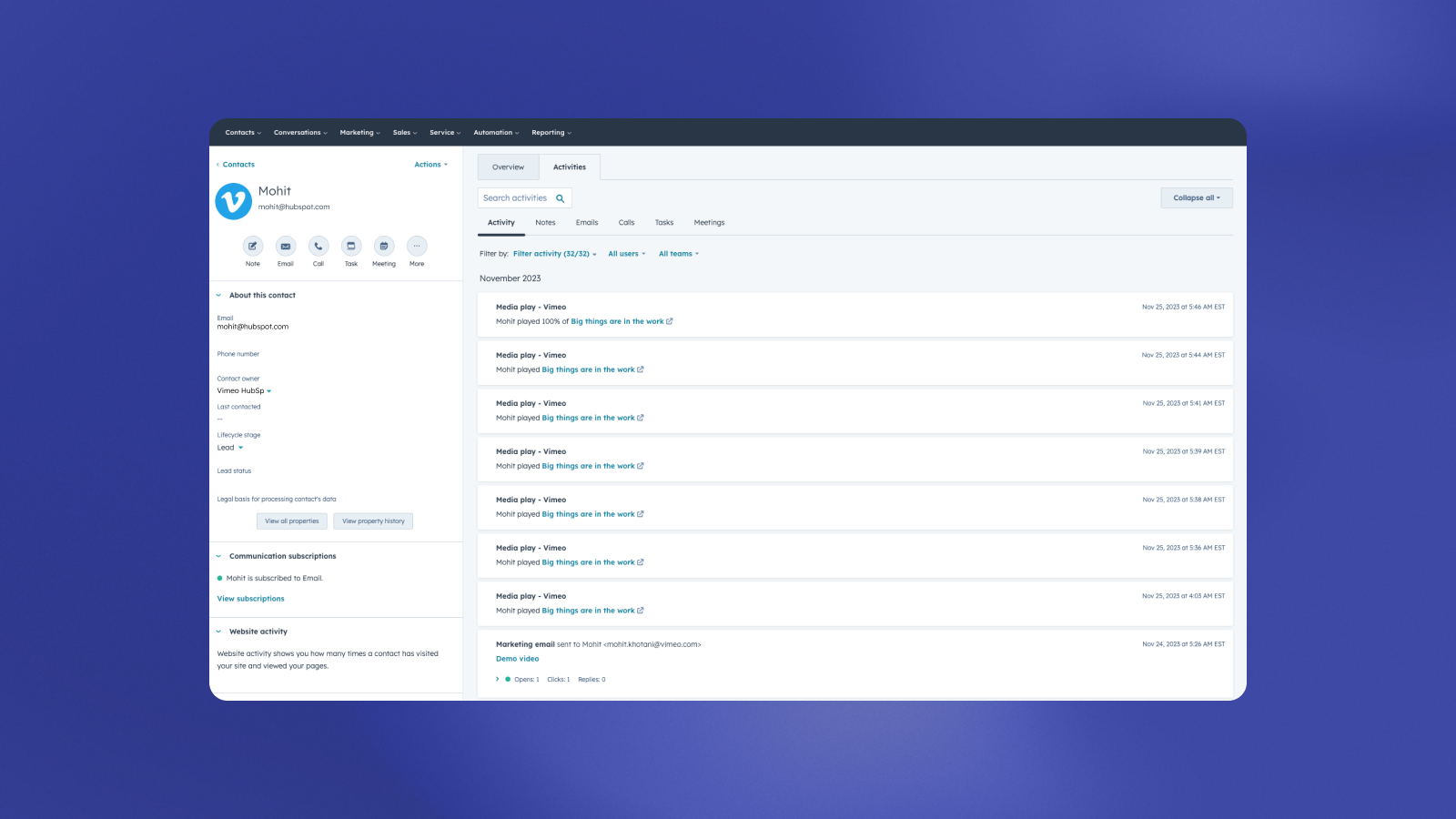Click the View all properties button
The width and height of the screenshot is (1456, 819).
point(292,521)
